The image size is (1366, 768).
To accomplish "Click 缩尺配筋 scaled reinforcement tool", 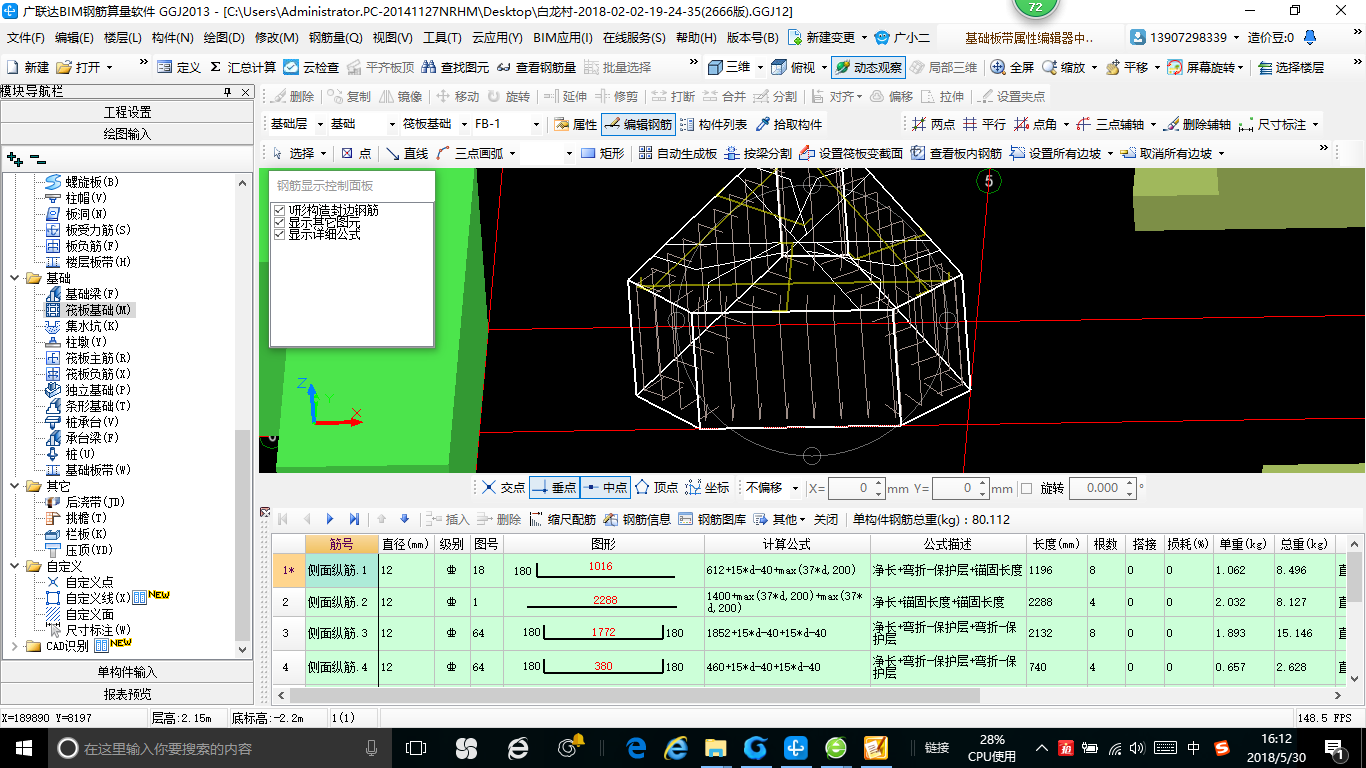I will pos(562,519).
